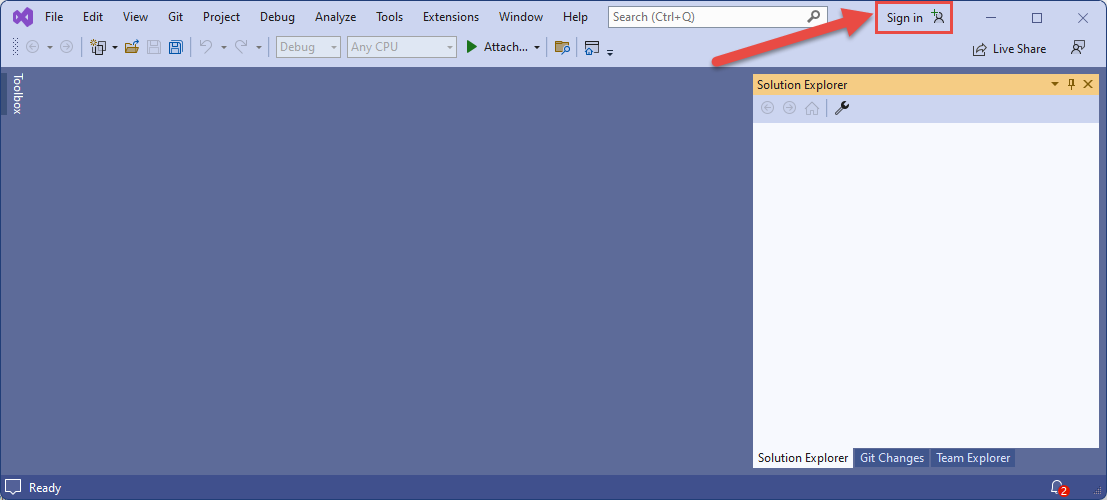The width and height of the screenshot is (1107, 500).
Task: Click the add account person icon
Action: click(937, 17)
